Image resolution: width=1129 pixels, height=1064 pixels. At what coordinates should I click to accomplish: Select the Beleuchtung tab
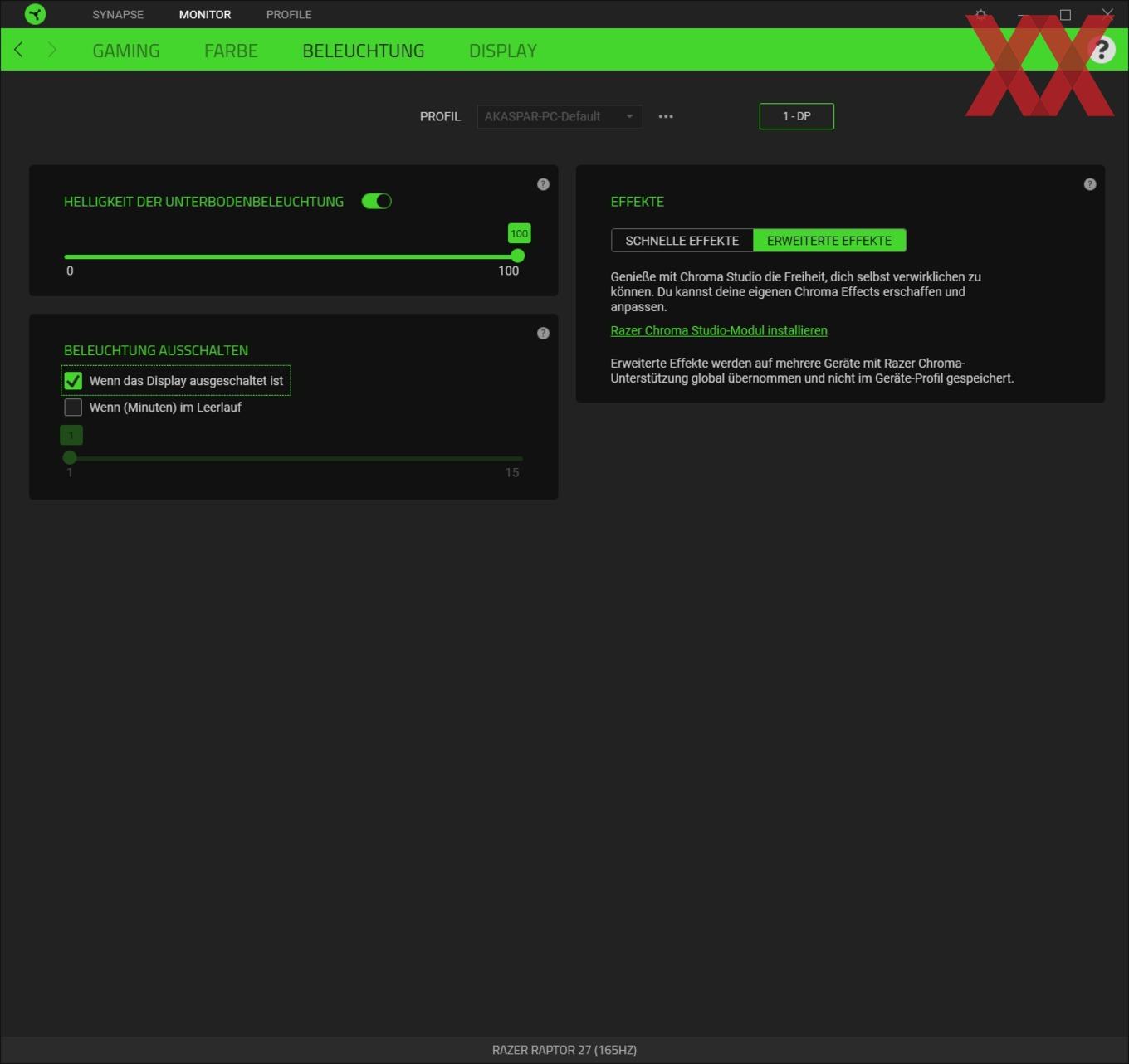point(364,51)
